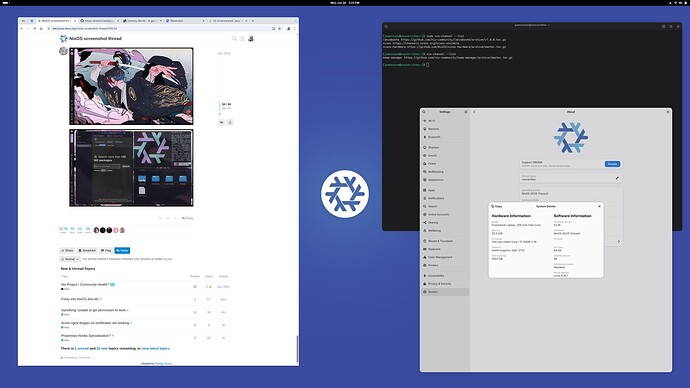690x388 pixels.
Task: Click the view latest topics link
Action: point(155,348)
